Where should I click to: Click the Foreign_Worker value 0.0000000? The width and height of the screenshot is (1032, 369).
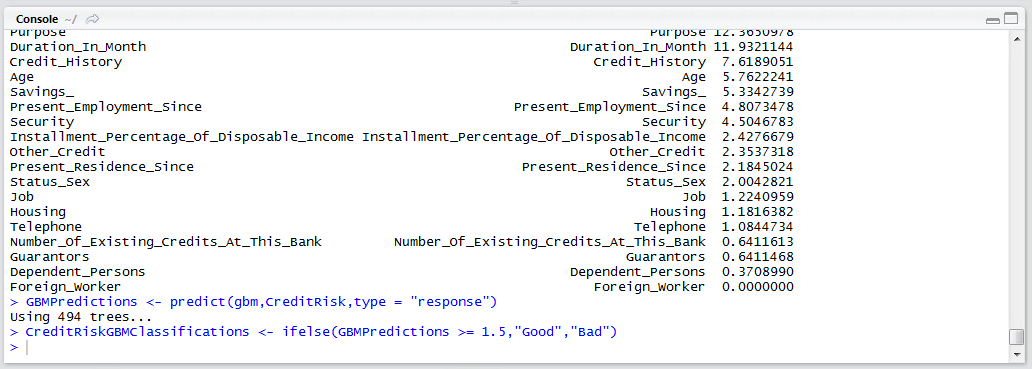tap(758, 287)
